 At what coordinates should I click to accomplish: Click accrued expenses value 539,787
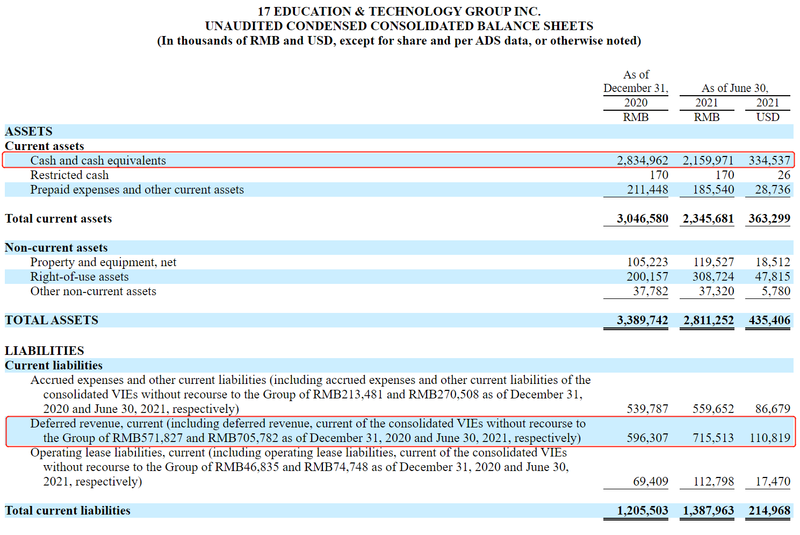pos(647,409)
